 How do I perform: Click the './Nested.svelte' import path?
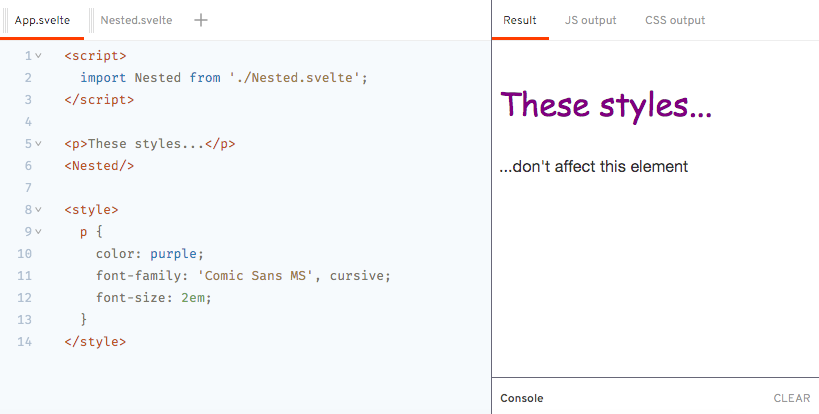pyautogui.click(x=295, y=78)
